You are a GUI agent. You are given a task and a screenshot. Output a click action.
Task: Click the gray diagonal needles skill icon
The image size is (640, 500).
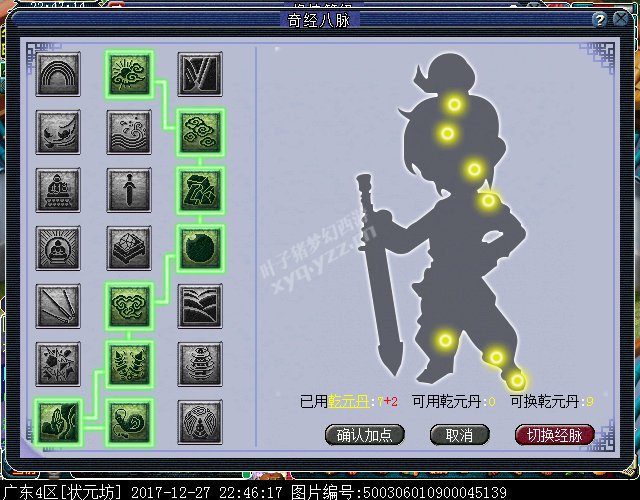tap(58, 306)
